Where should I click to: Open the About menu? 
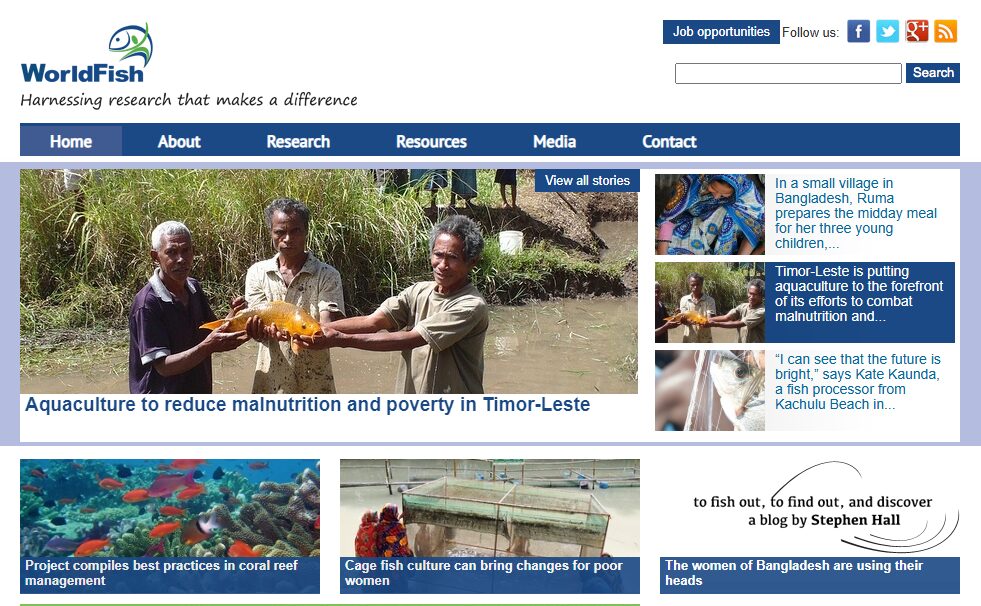179,141
